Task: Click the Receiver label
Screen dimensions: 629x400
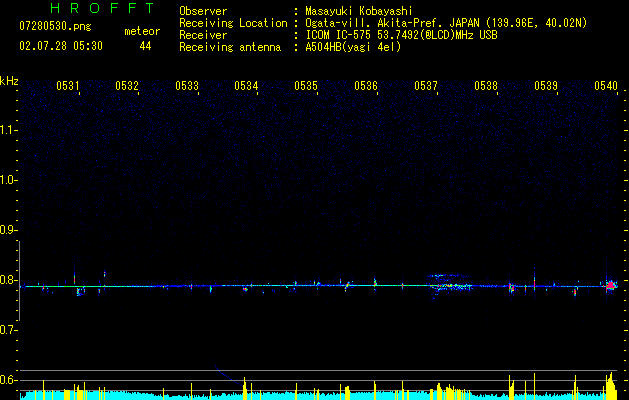Action: point(203,35)
